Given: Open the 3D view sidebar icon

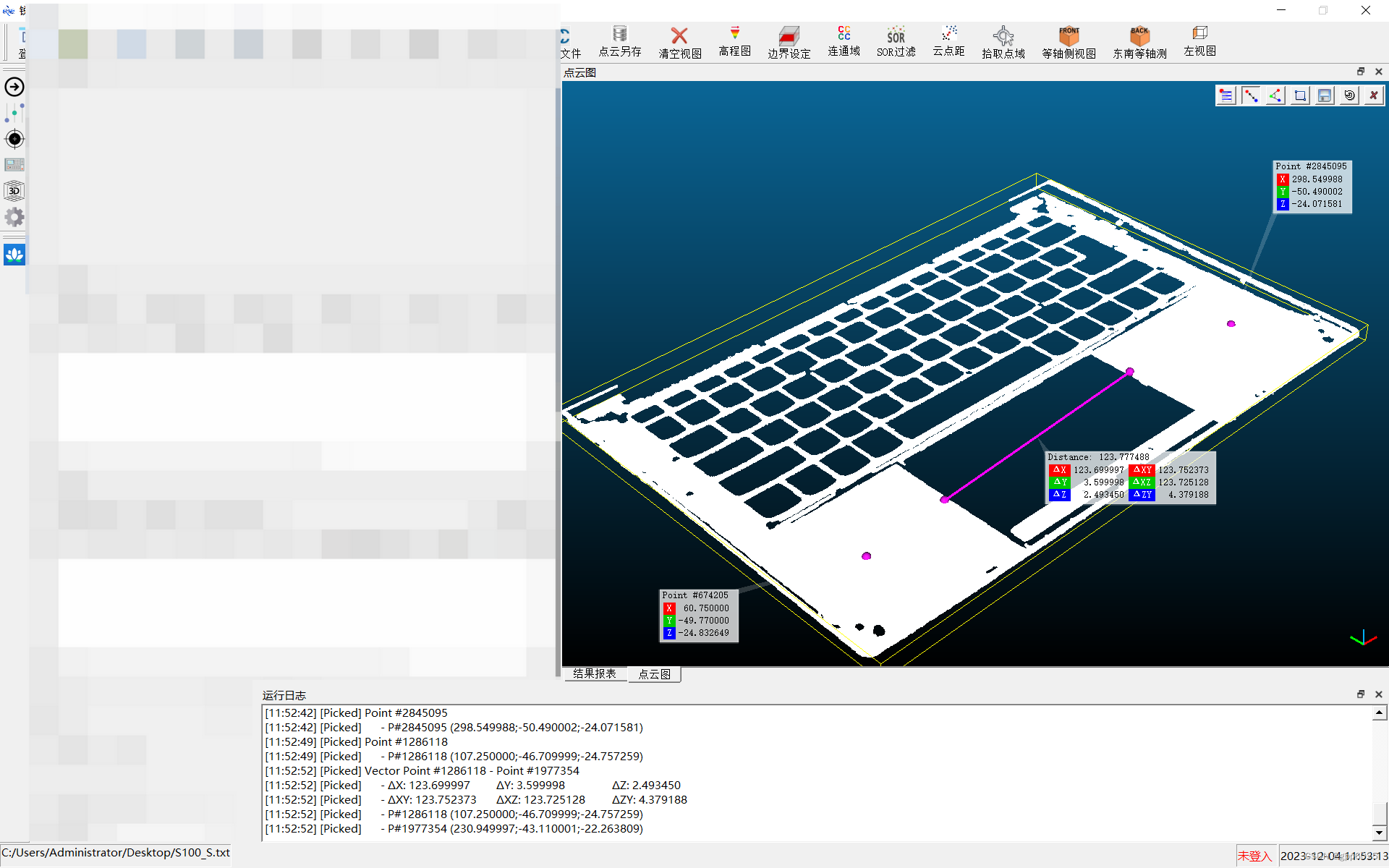Looking at the screenshot, I should [14, 191].
